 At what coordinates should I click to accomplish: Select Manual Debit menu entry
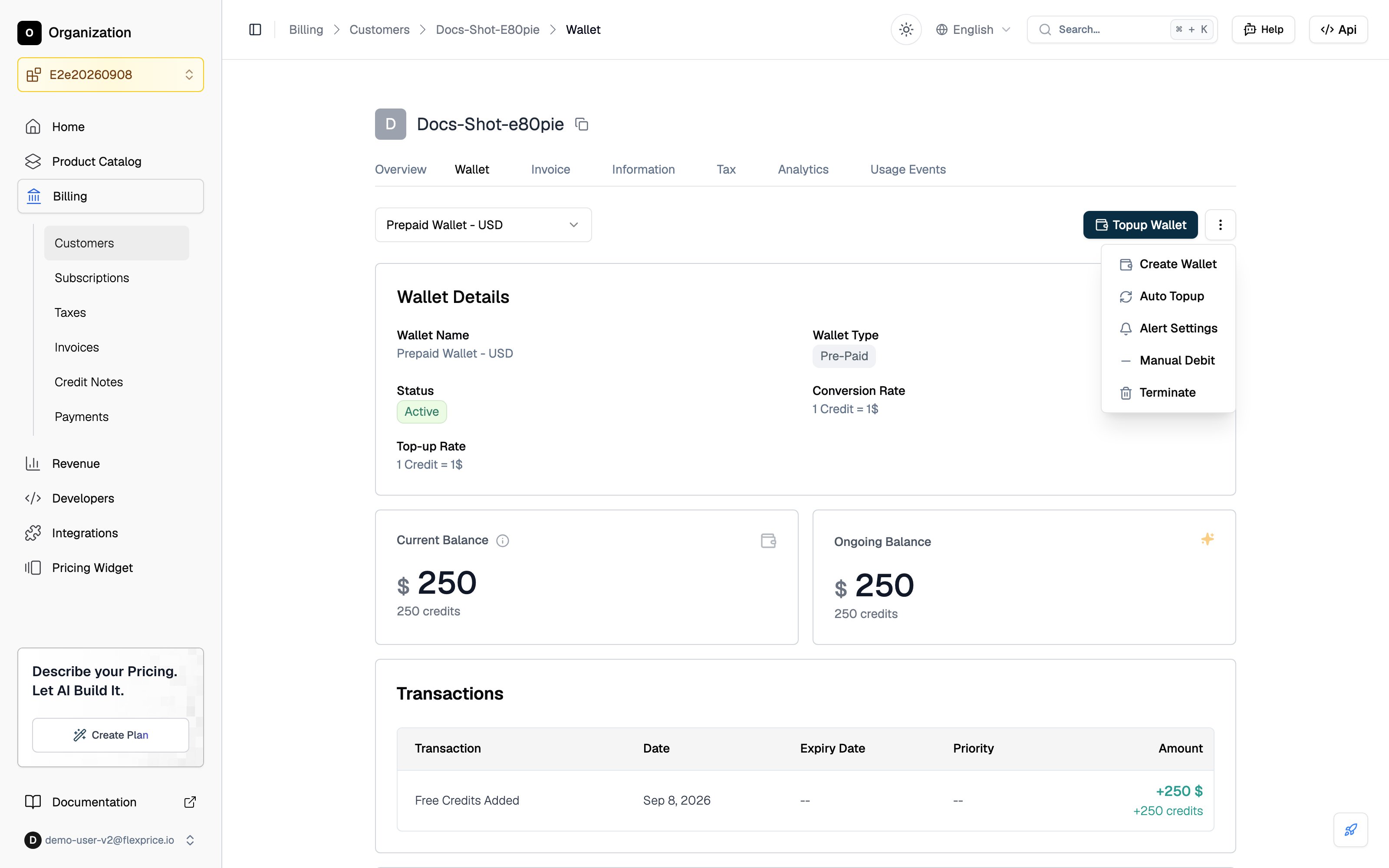click(1168, 361)
